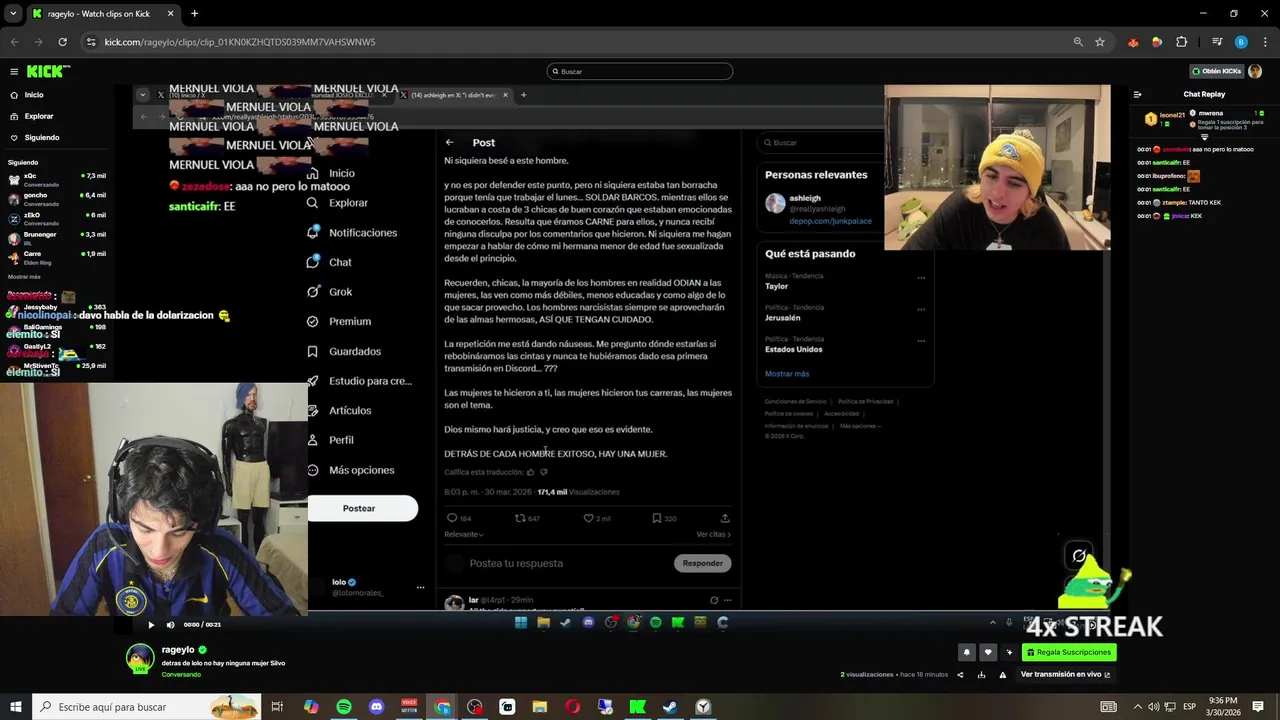Image resolution: width=1280 pixels, height=720 pixels.
Task: Bookmark this page with star icon
Action: (x=1100, y=42)
